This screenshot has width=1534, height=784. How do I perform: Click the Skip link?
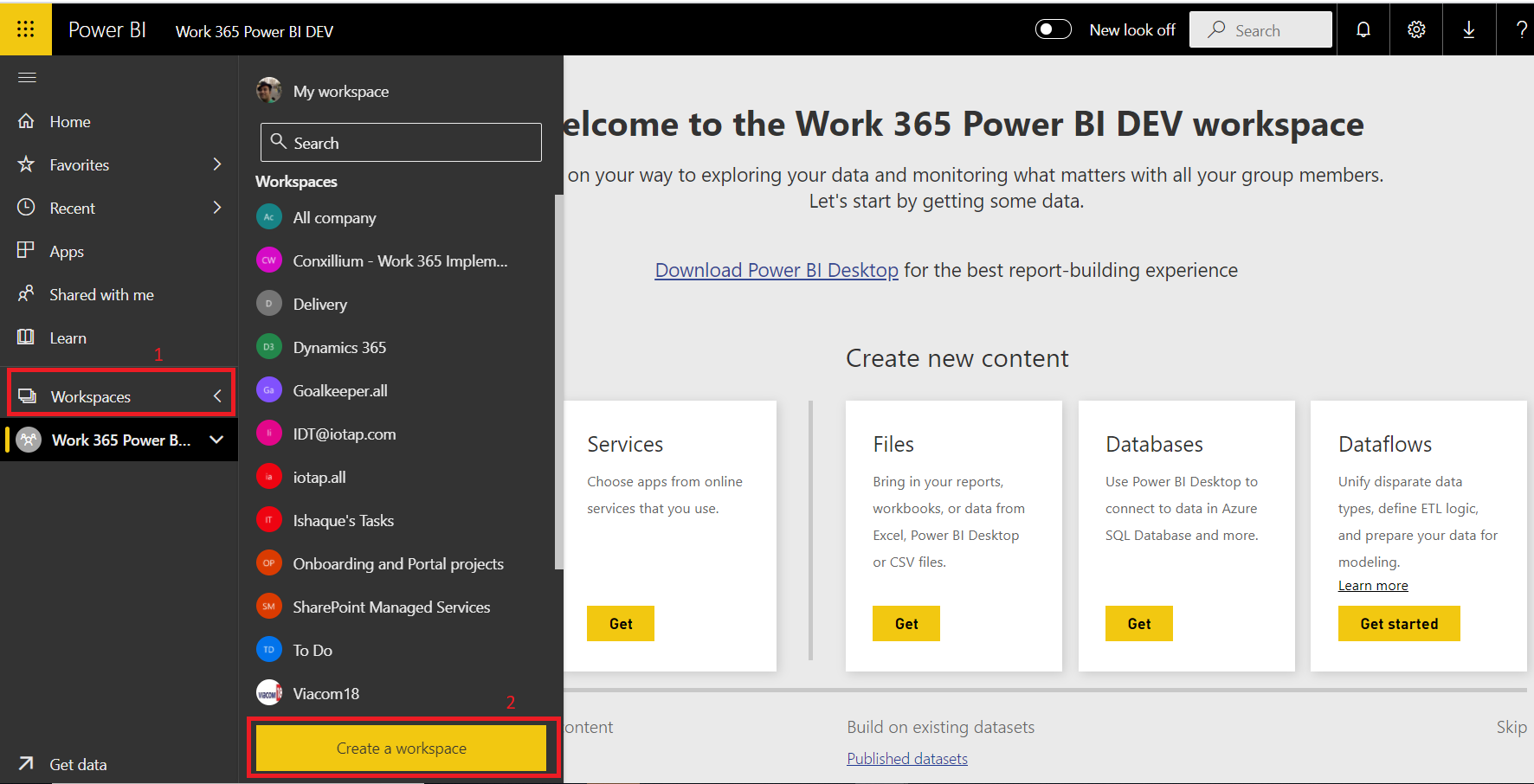pyautogui.click(x=1511, y=727)
